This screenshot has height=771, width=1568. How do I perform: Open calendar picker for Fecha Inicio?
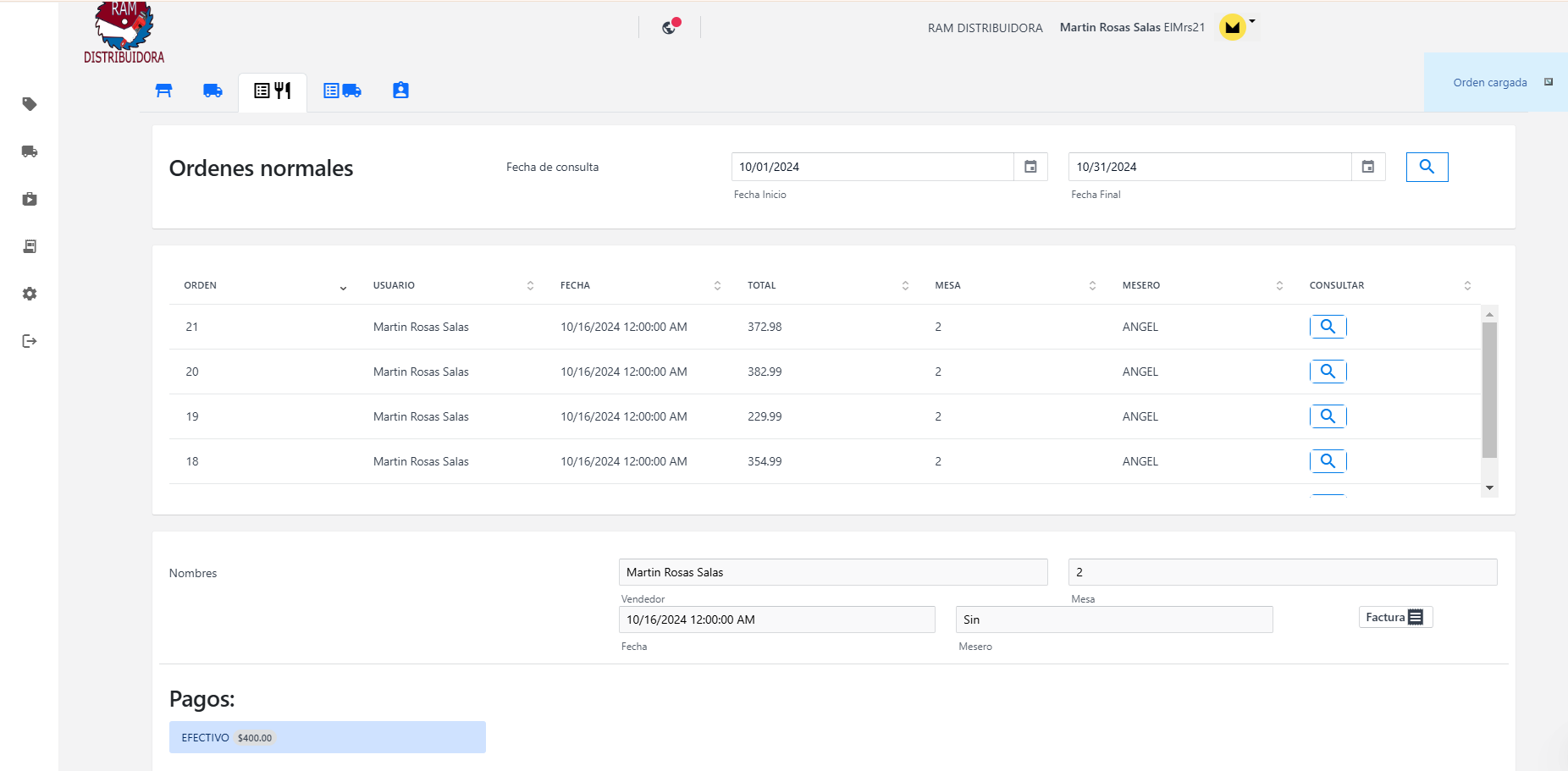click(x=1030, y=167)
